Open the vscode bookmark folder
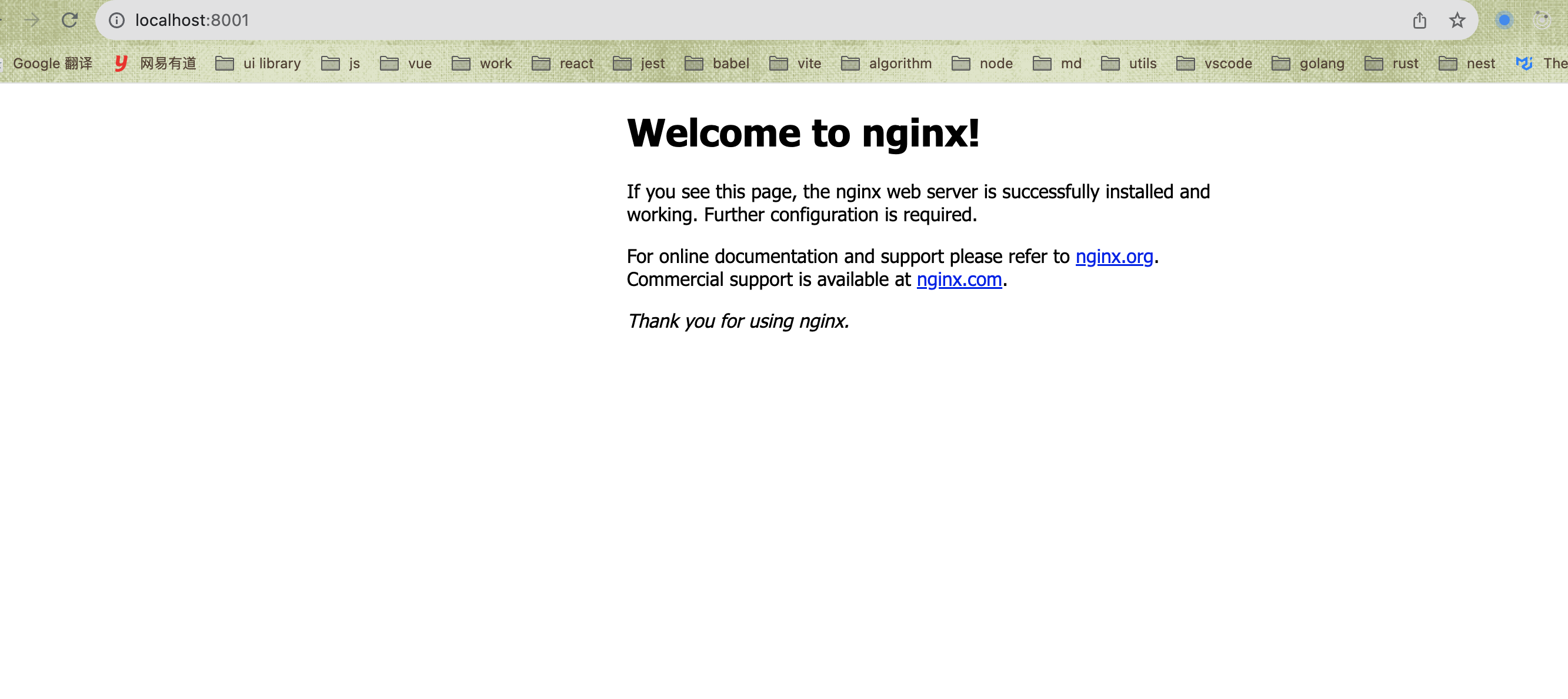The image size is (1568, 699). coord(1214,64)
